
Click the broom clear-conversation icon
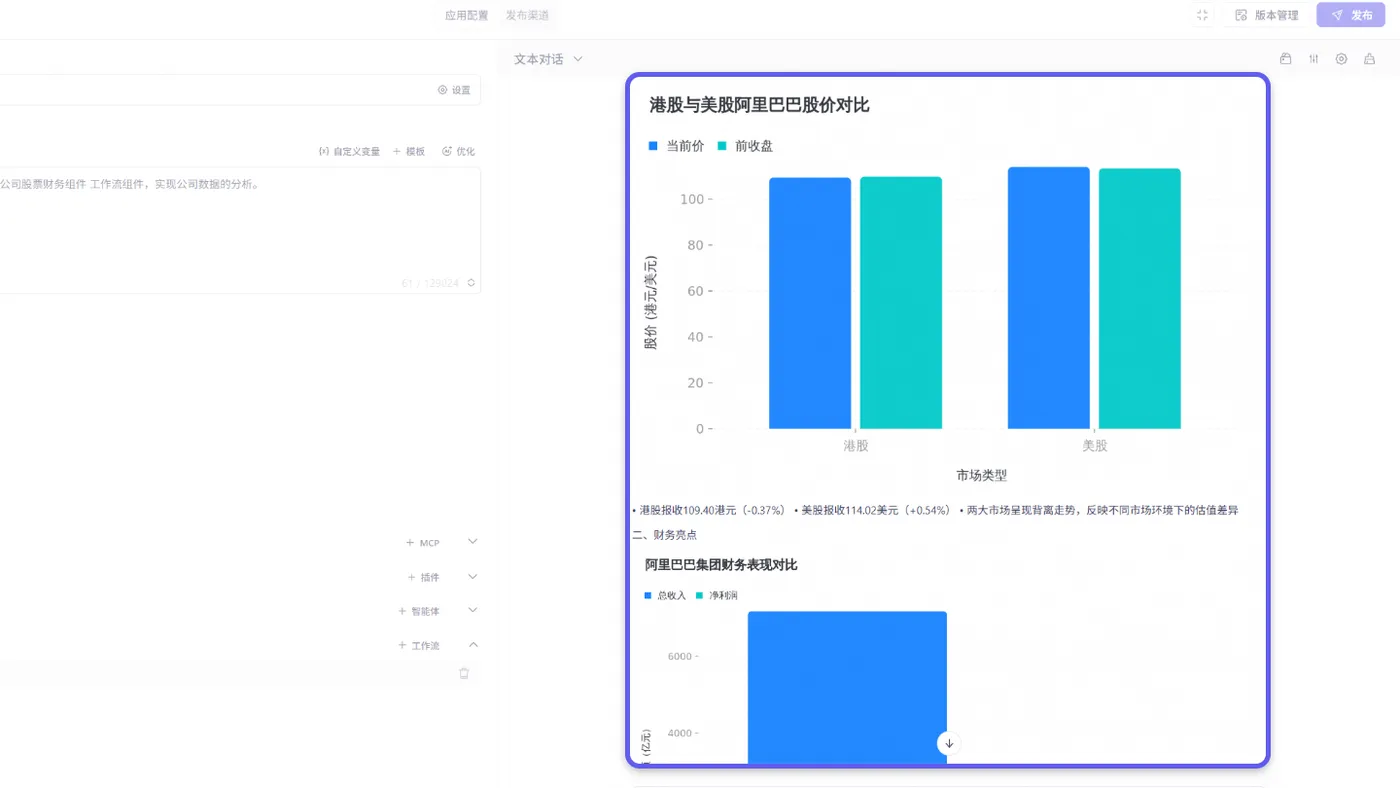pos(1369,59)
